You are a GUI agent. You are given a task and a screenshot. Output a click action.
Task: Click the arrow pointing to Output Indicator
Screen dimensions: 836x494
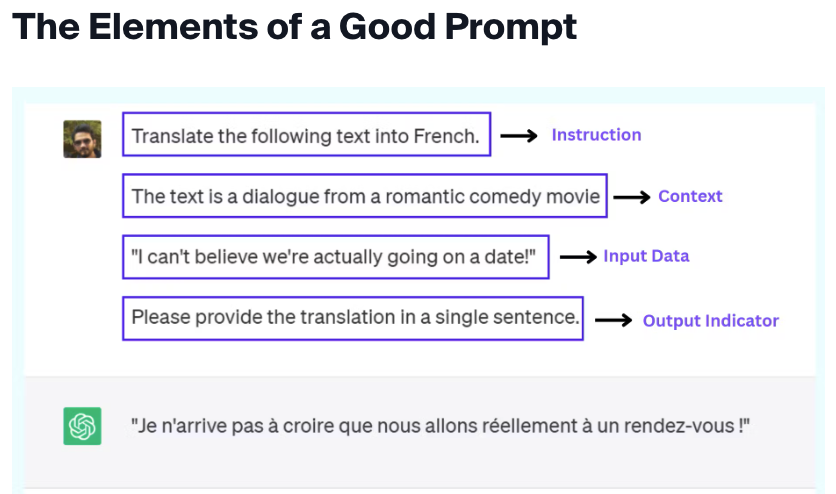pyautogui.click(x=613, y=320)
